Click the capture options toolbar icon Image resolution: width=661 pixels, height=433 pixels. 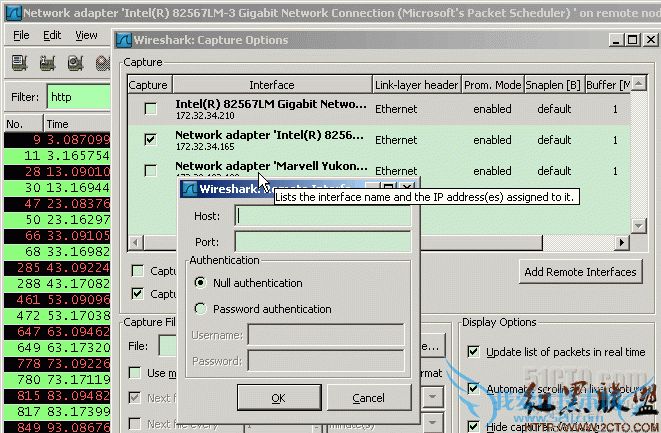click(x=46, y=63)
